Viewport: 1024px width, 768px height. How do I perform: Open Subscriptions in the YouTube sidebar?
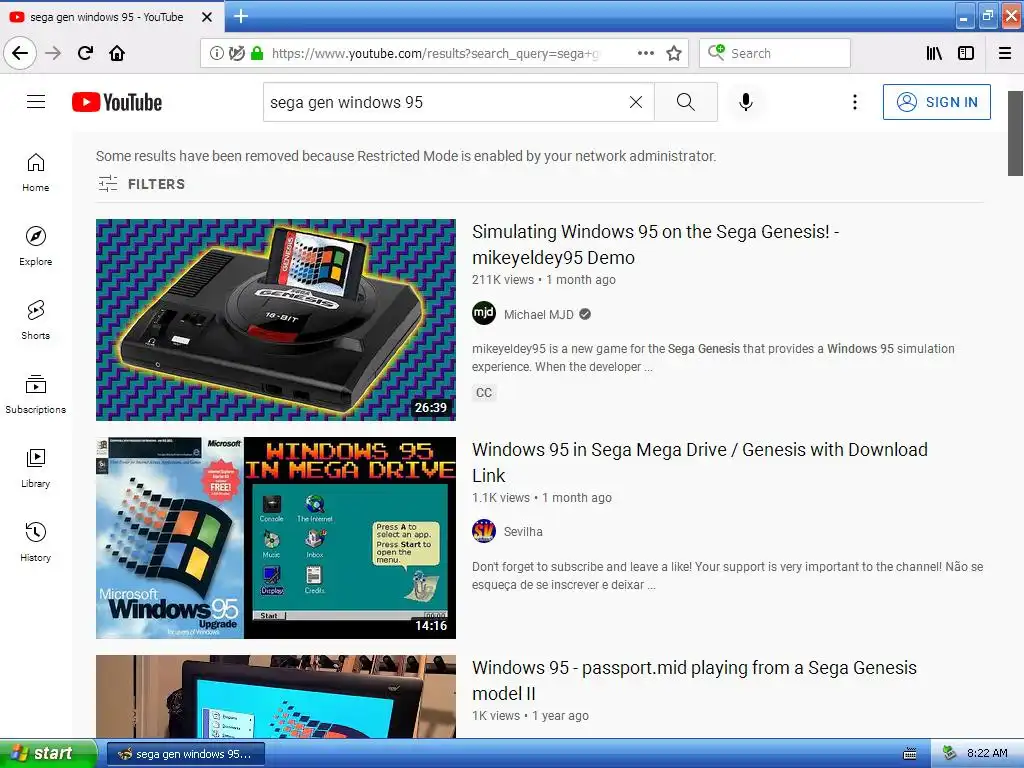[36, 394]
